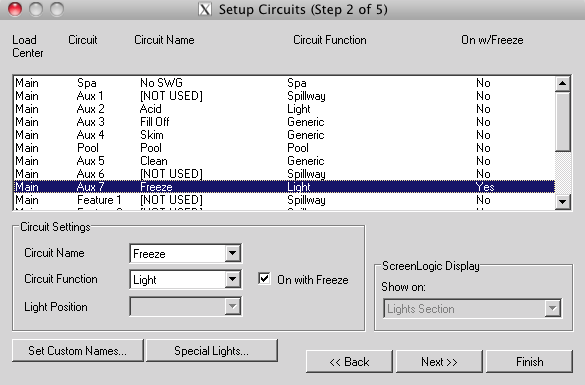Click the 'On w/Freeze' column header
The width and height of the screenshot is (585, 385).
coord(492,40)
